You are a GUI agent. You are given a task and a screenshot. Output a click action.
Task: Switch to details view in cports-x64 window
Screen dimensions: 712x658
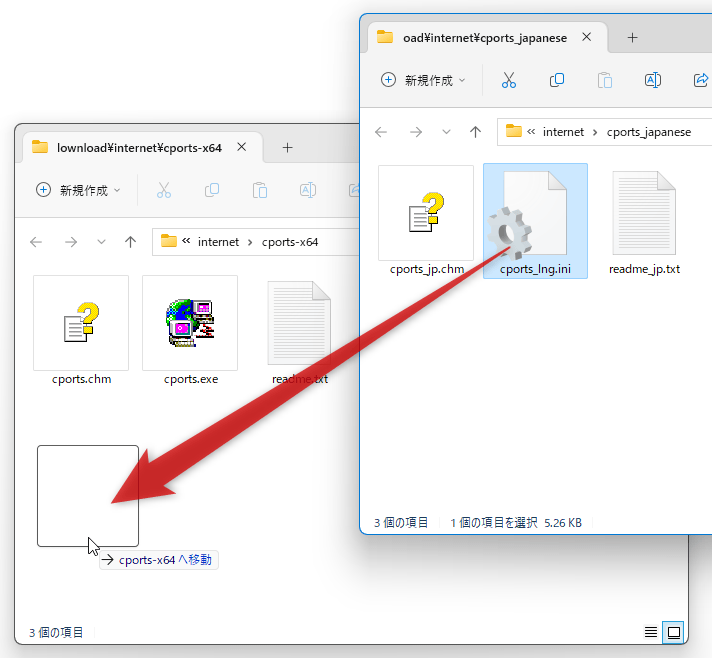coord(651,632)
